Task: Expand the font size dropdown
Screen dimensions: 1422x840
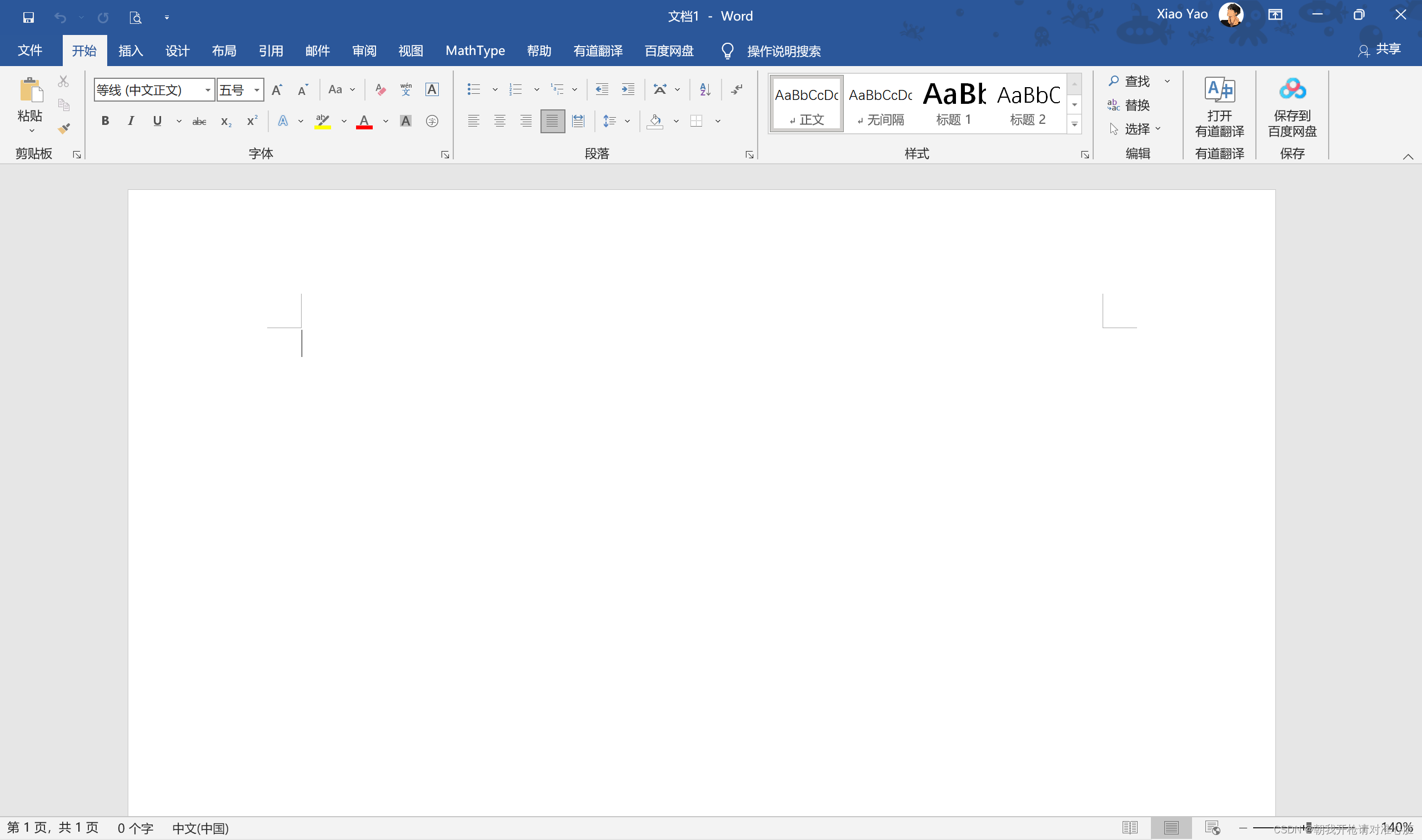Action: pyautogui.click(x=257, y=90)
